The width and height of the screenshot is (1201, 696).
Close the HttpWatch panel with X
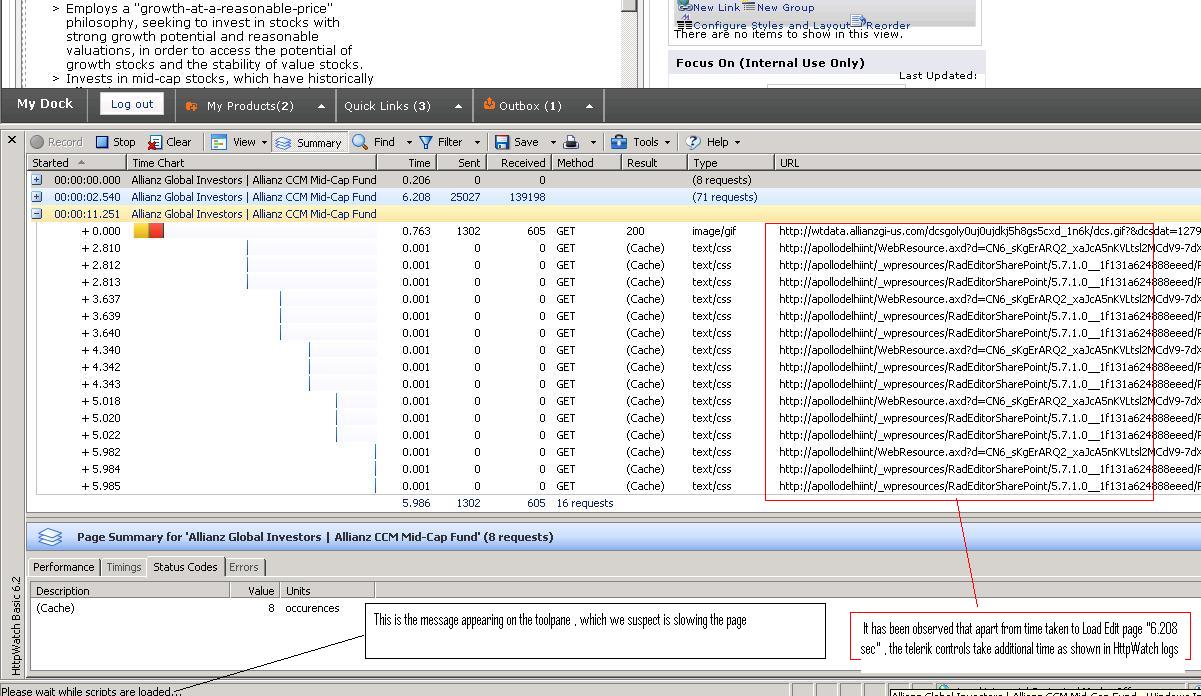click(x=12, y=139)
